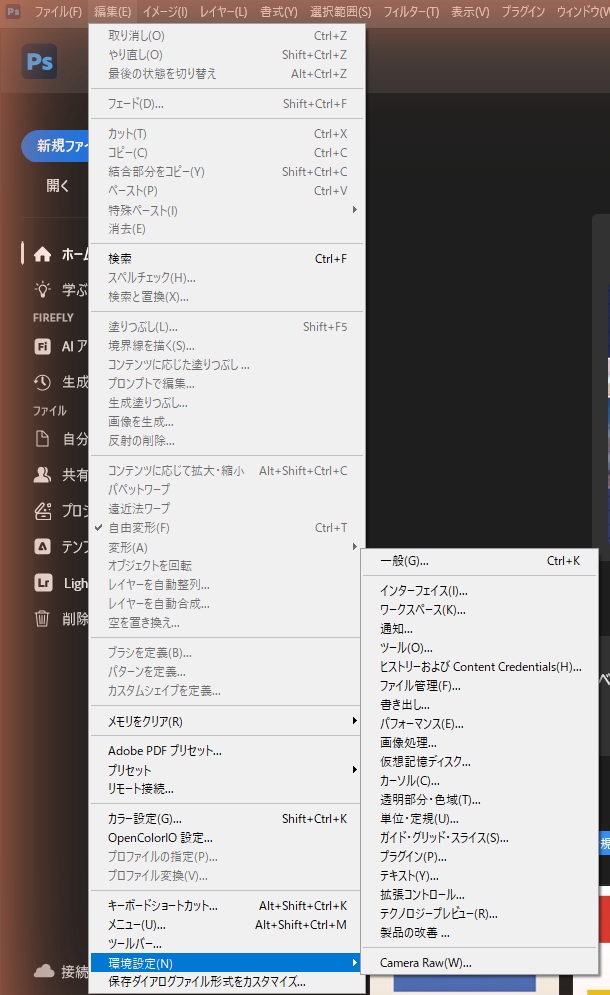The height and width of the screenshot is (995, 610).
Task: Select 書き出し... preferences
Action: [479, 705]
